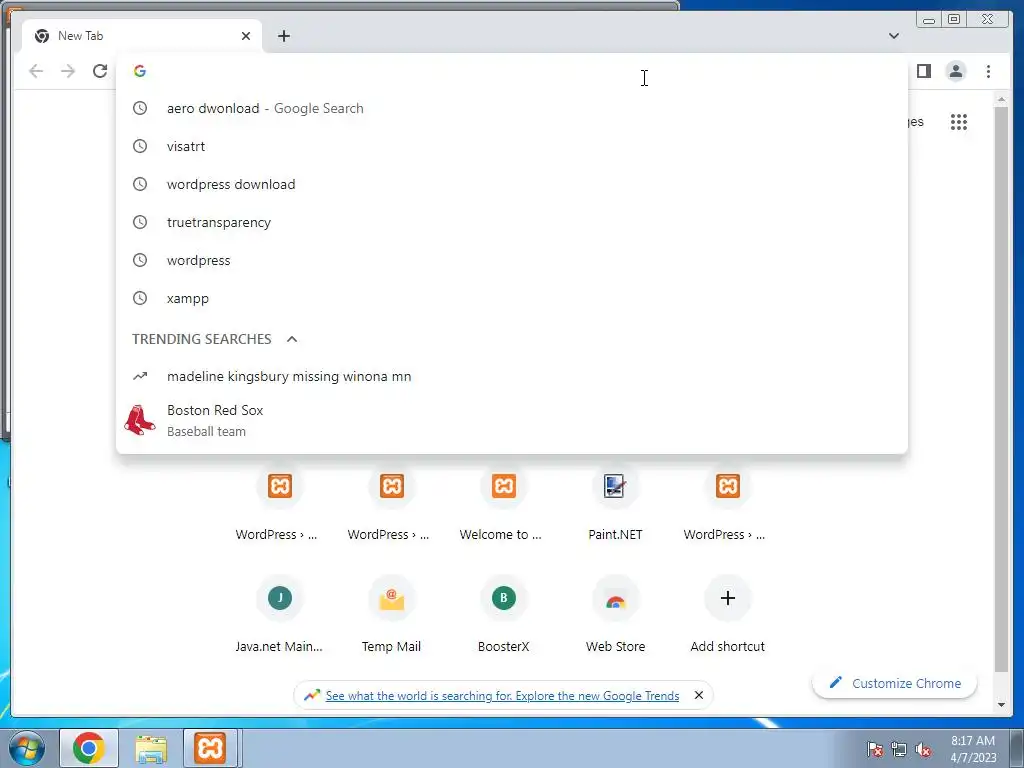Open Windows Explorer from the taskbar
This screenshot has height=768, width=1024.
coord(151,748)
